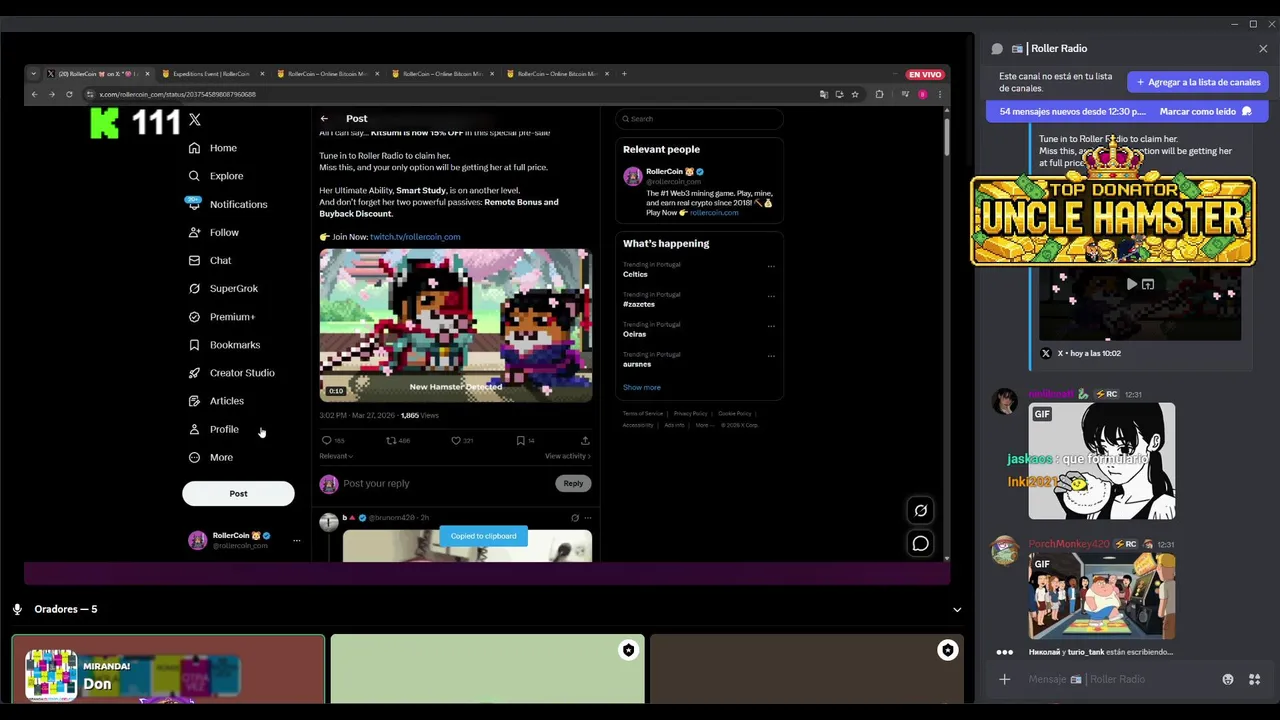Open the Follow people icon in X
The height and width of the screenshot is (720, 1280).
194,232
